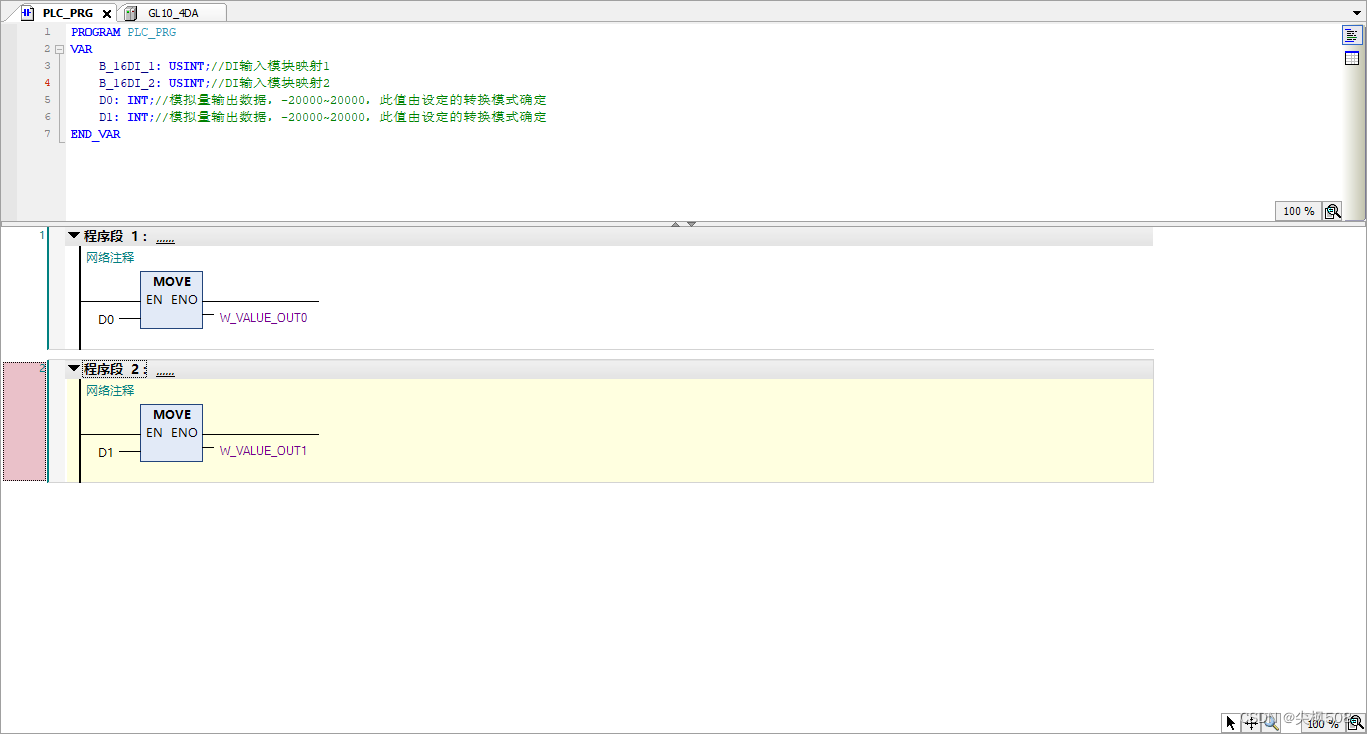
Task: Click the ENO pin of network 2 MOVE
Action: coord(184,433)
